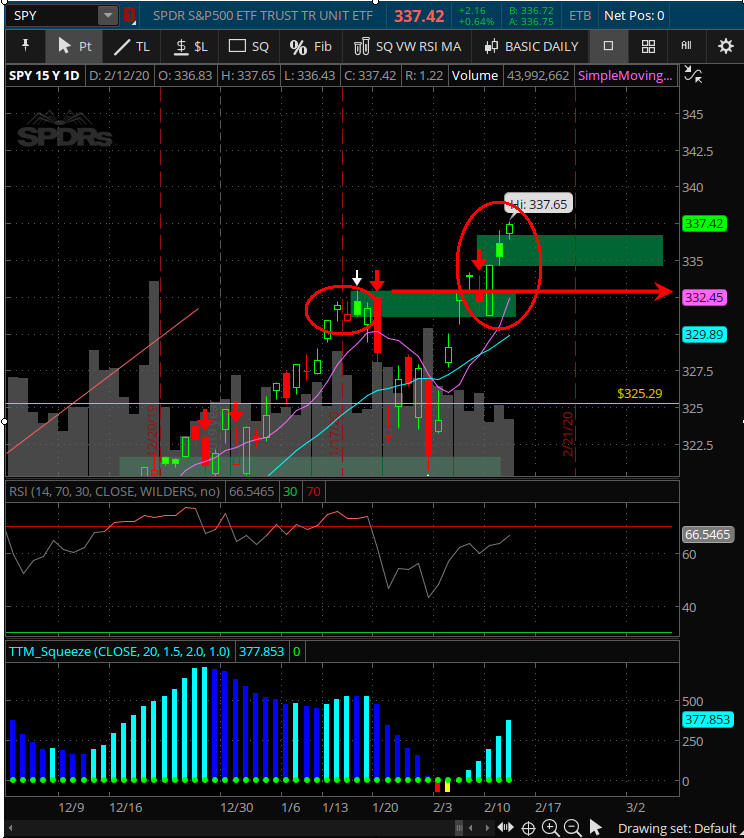Open chart settings gear
Screen dimensions: 744x838
725,46
